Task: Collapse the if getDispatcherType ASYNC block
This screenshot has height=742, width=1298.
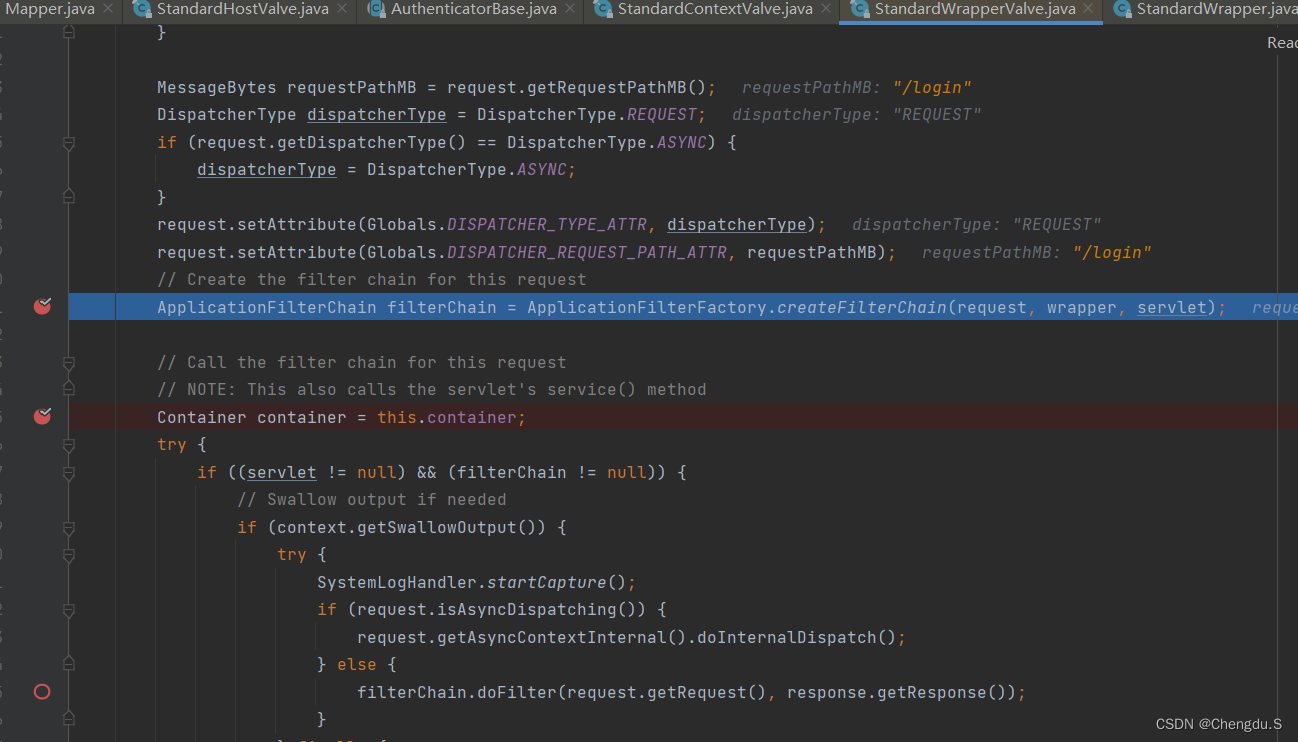Action: (x=69, y=144)
